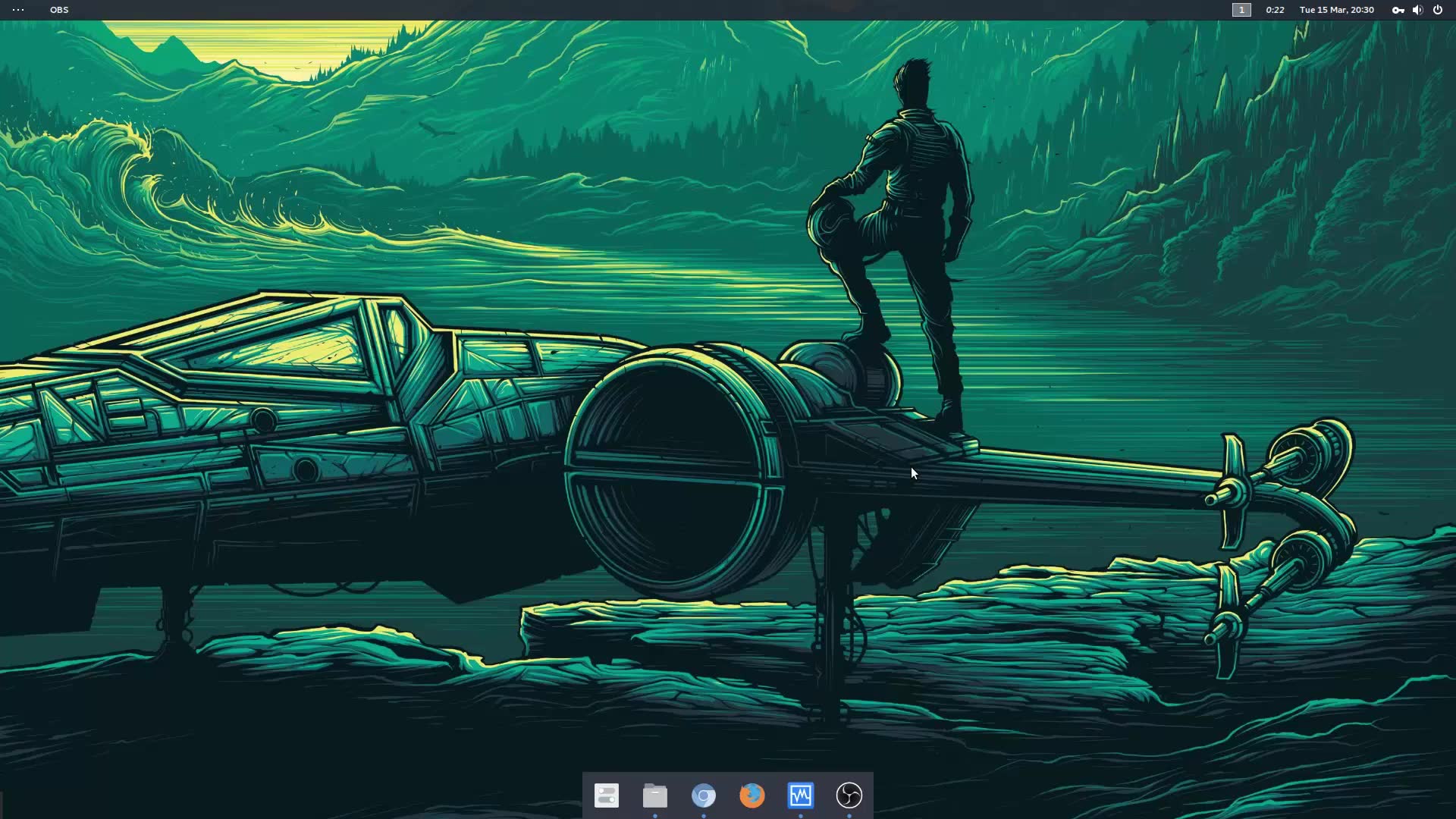Open the OBS application menu in top bar
Screen dimensions: 1456x819
(59, 10)
